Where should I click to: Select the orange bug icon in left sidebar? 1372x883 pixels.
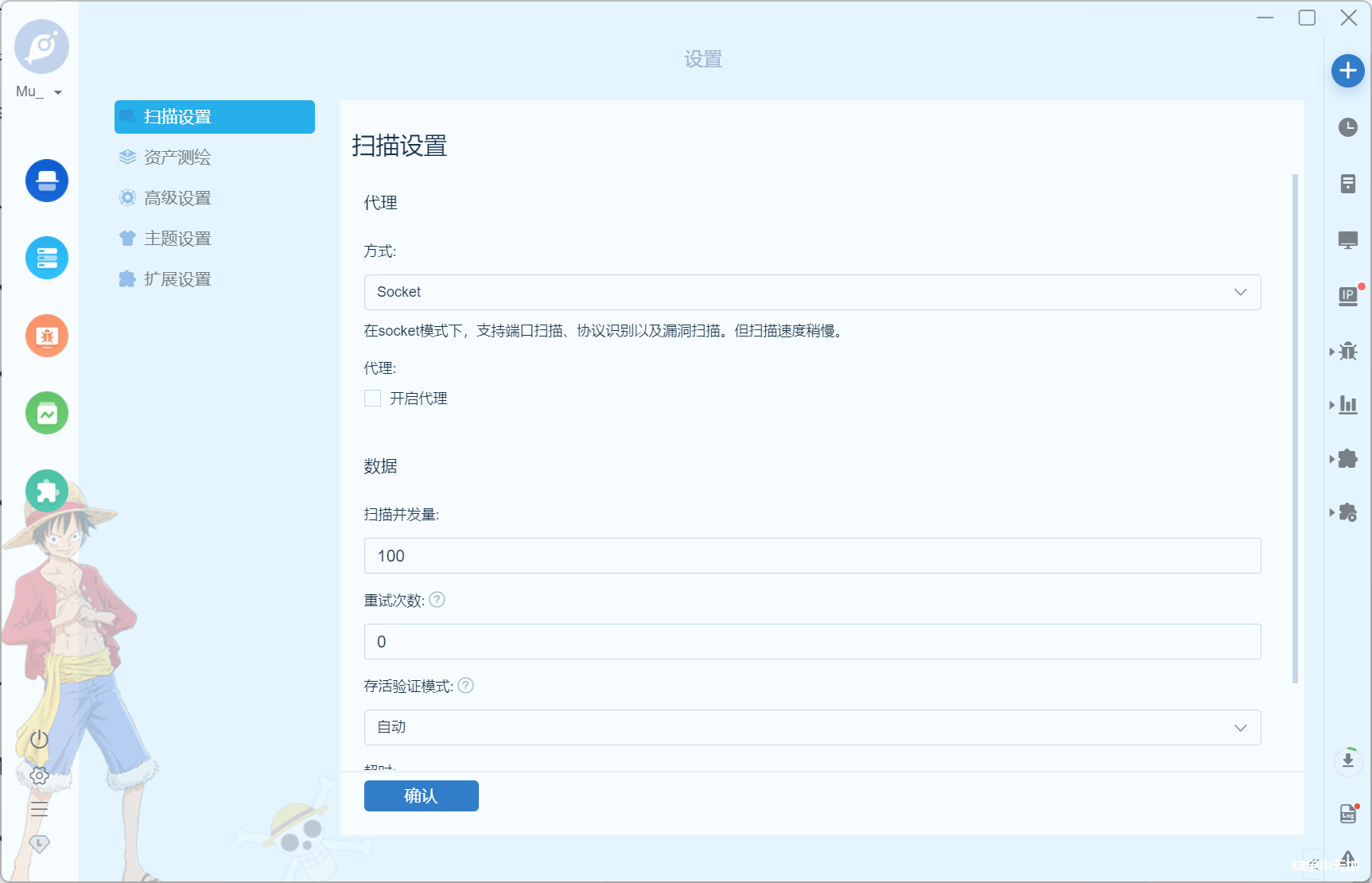click(x=45, y=336)
